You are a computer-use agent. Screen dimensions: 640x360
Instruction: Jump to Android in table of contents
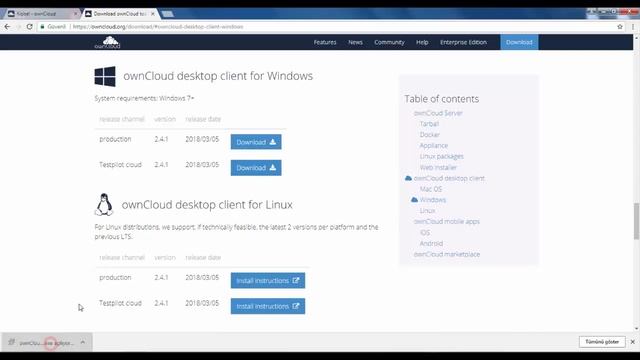pyautogui.click(x=431, y=243)
